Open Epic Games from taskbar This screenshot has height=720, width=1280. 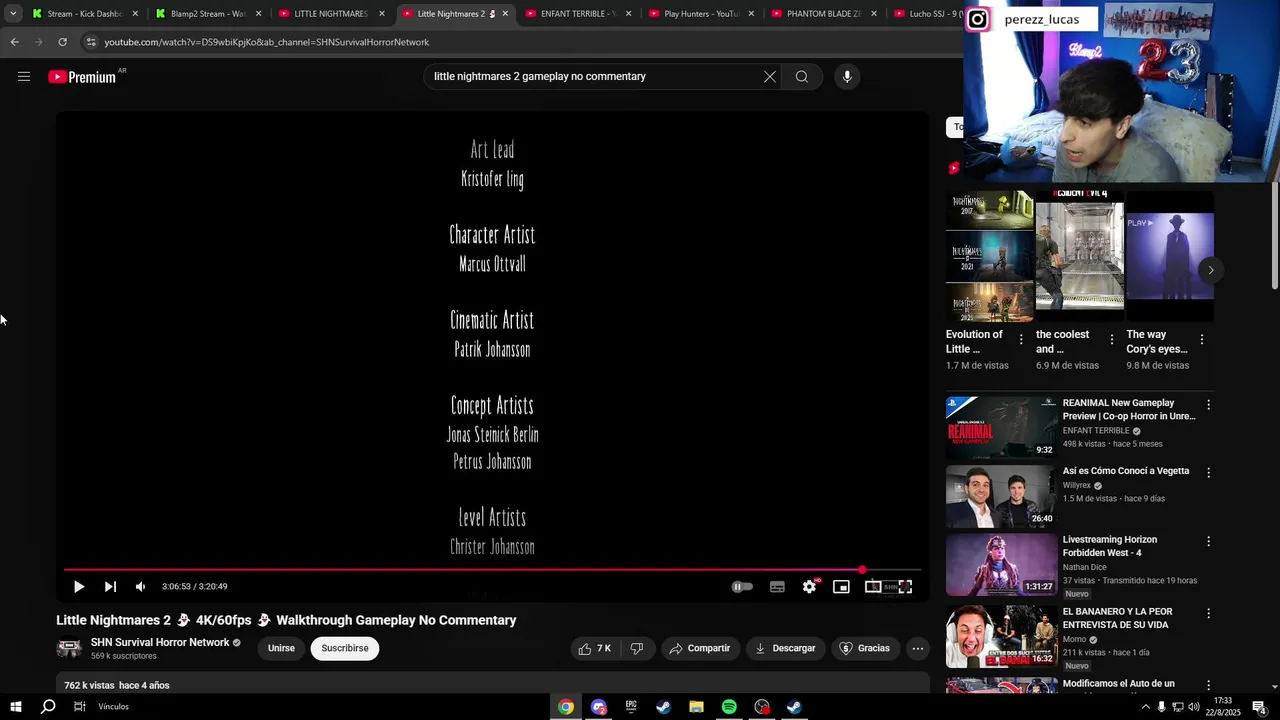pyautogui.click(x=631, y=707)
